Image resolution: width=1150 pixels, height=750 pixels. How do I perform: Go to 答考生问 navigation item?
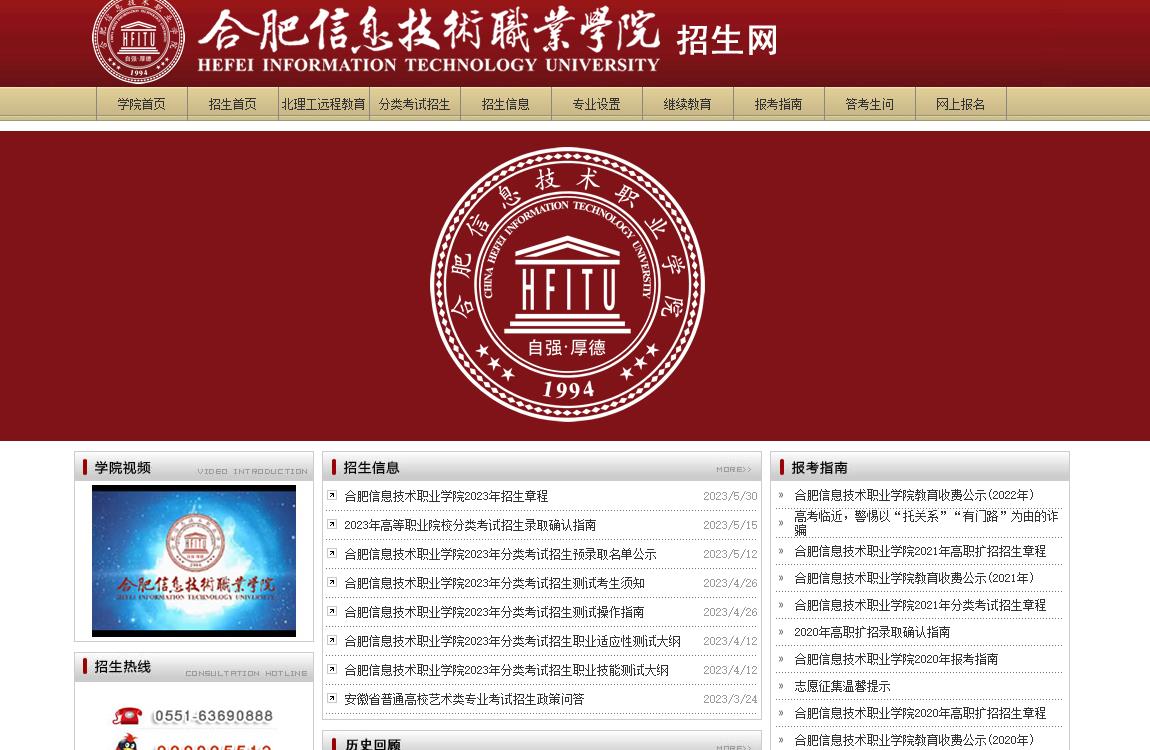tap(869, 104)
